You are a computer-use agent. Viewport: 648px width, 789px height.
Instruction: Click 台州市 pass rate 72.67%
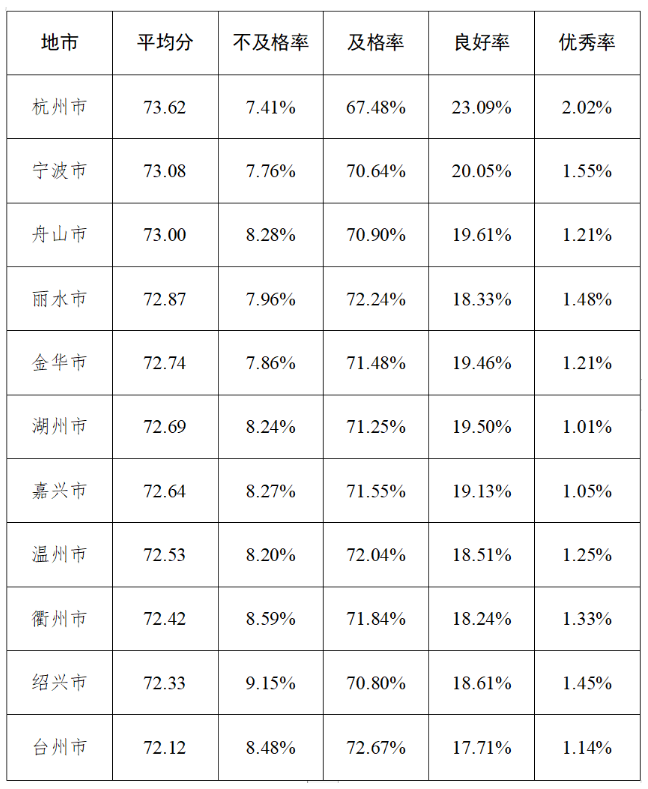[x=376, y=747]
